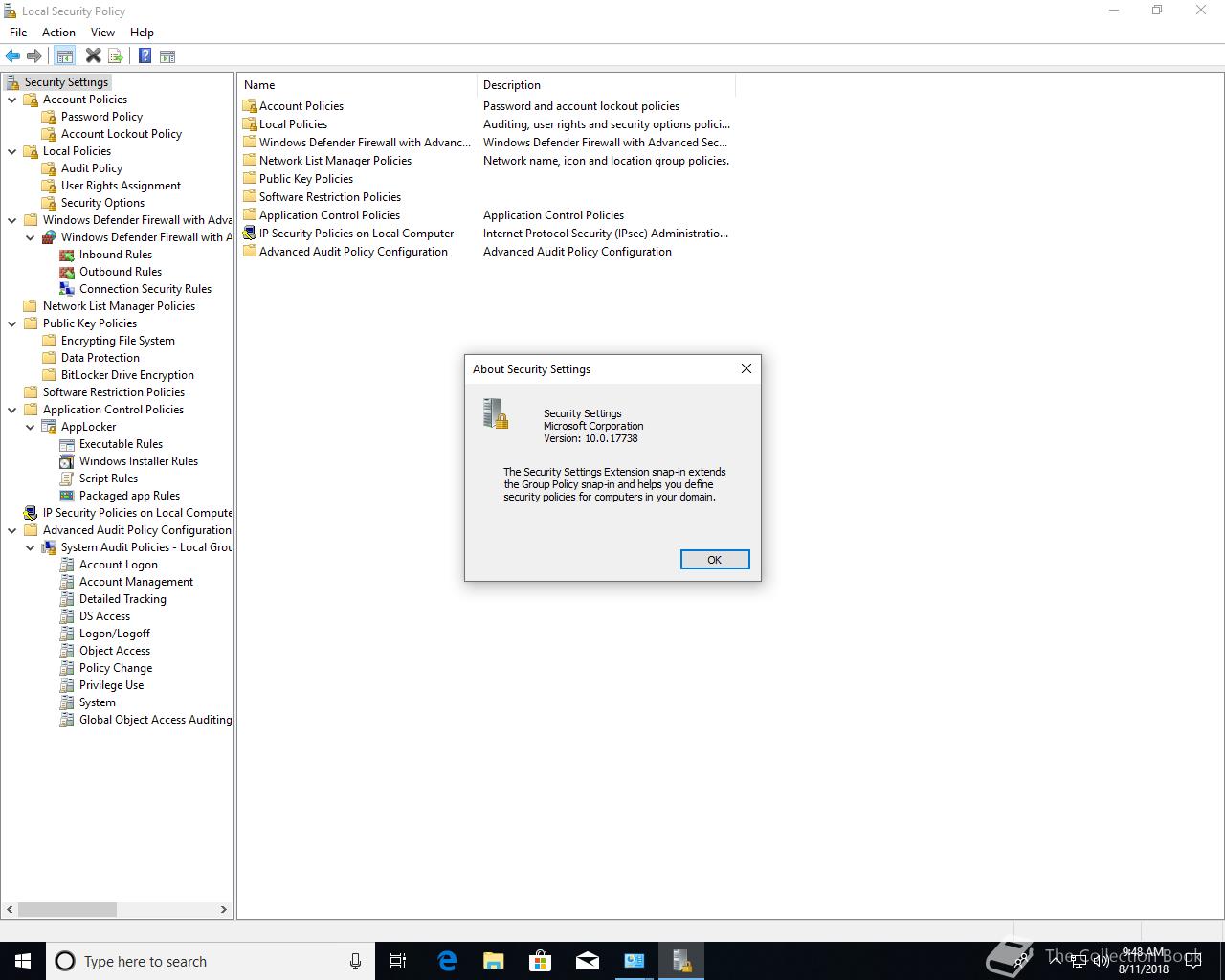1225x980 pixels.
Task: Select User Rights Assignment in tree
Action: (121, 186)
